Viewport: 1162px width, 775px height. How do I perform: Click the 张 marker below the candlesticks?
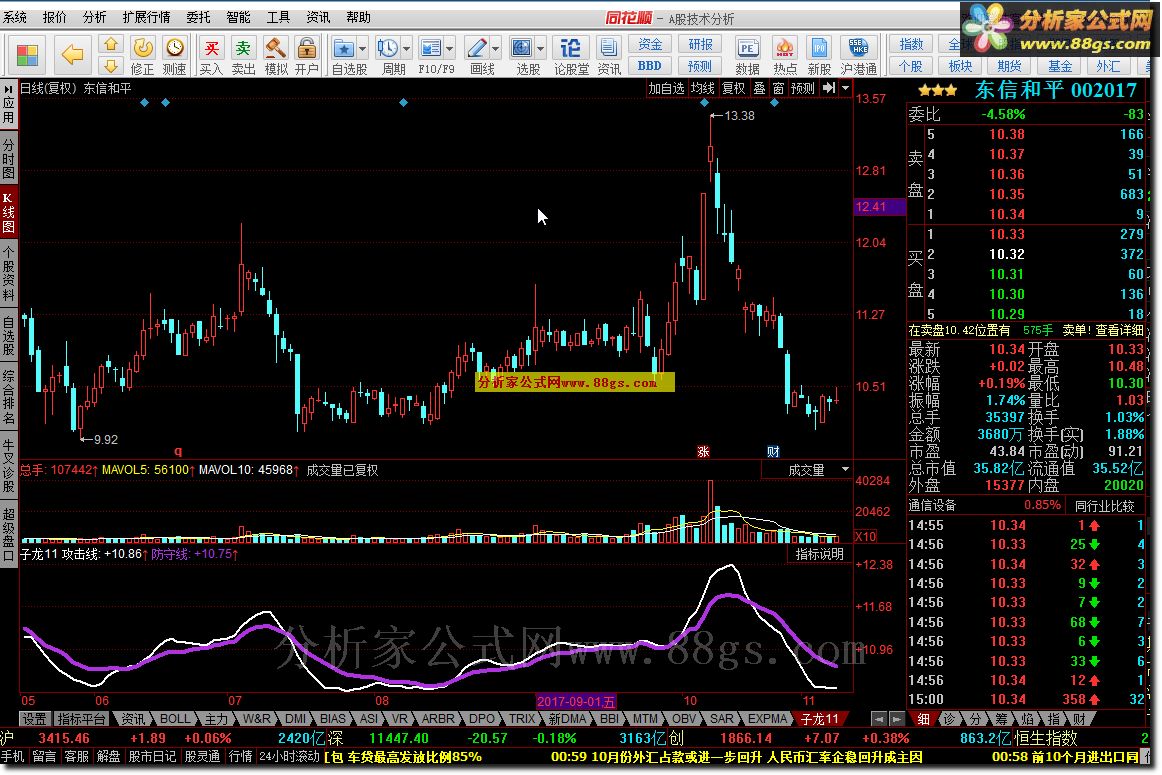point(703,451)
